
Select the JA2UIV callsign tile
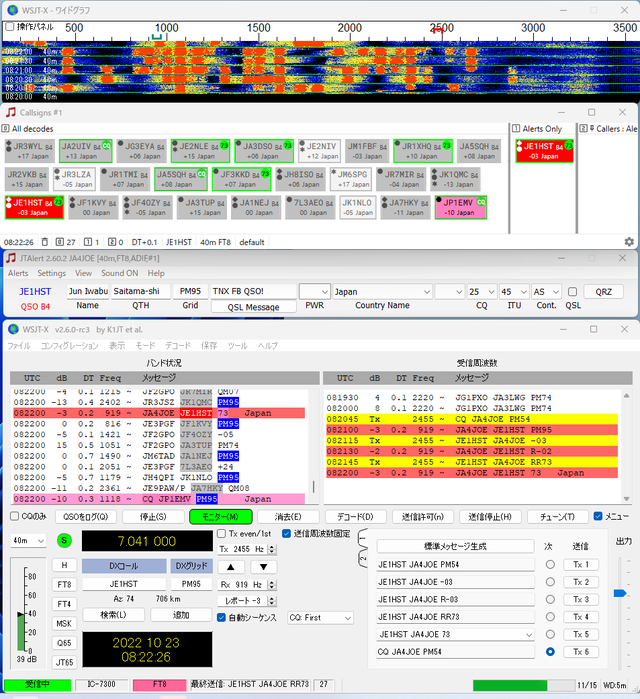[85, 151]
